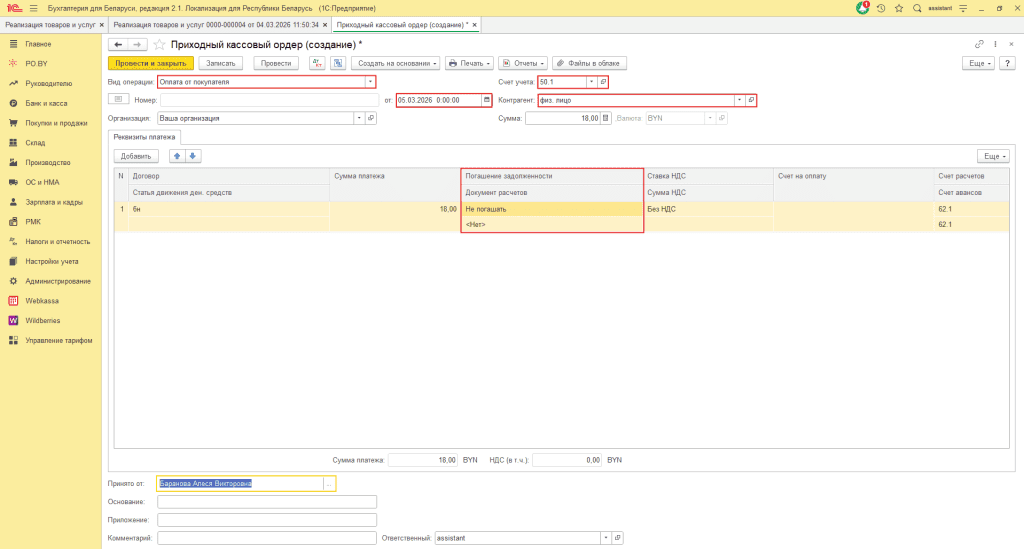Viewport: 1024px width, 549px height.
Task: Show accounting entries Дт/Кт icon
Action: (317, 63)
